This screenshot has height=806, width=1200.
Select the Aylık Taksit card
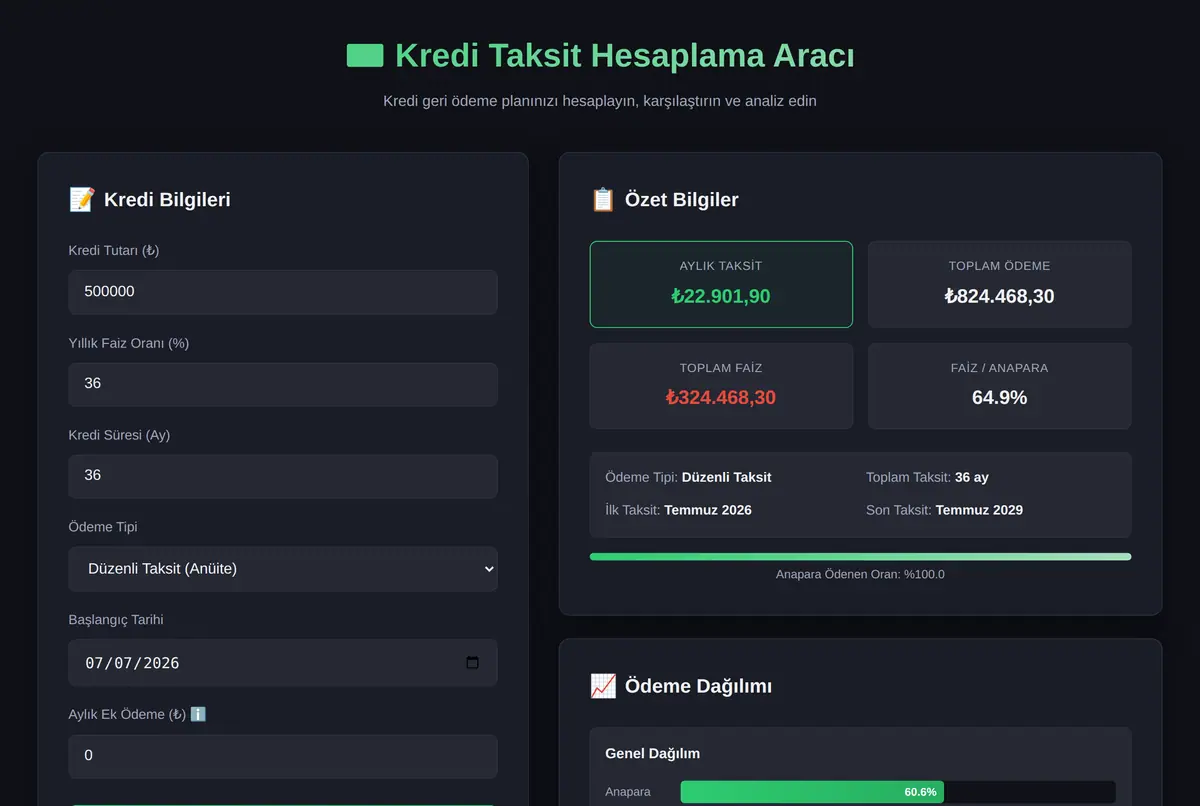click(x=721, y=284)
